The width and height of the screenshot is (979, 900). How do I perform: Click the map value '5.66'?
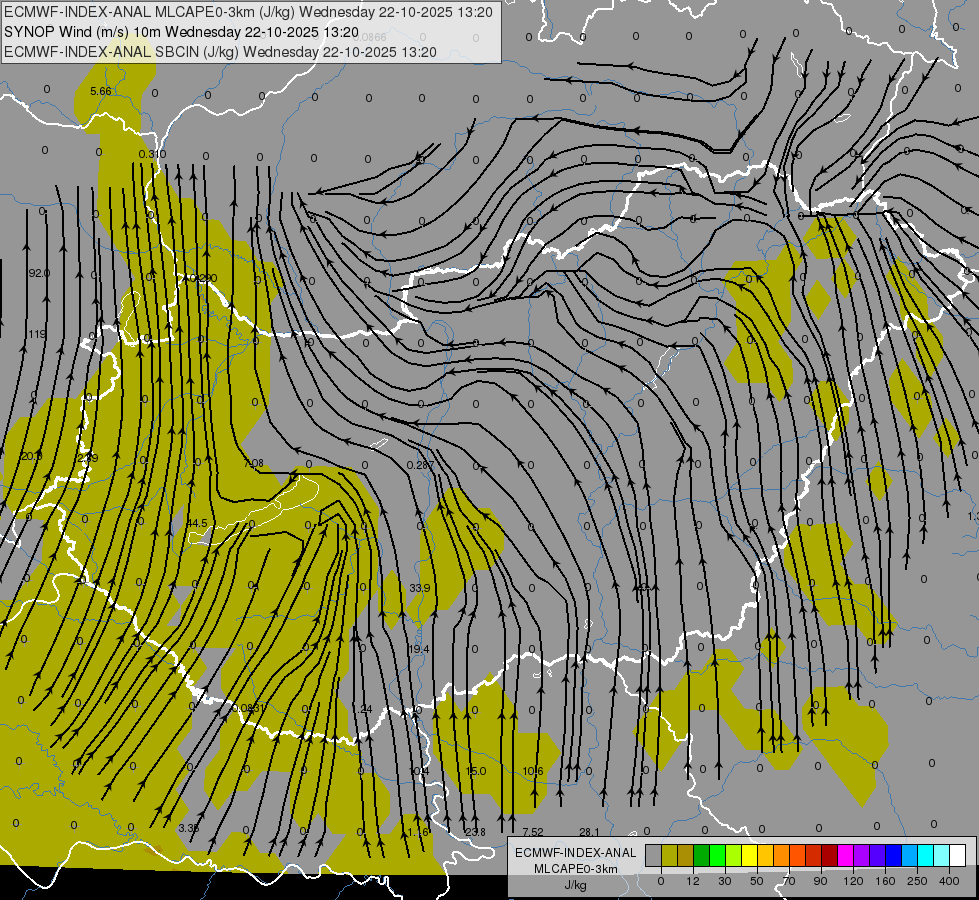(101, 91)
